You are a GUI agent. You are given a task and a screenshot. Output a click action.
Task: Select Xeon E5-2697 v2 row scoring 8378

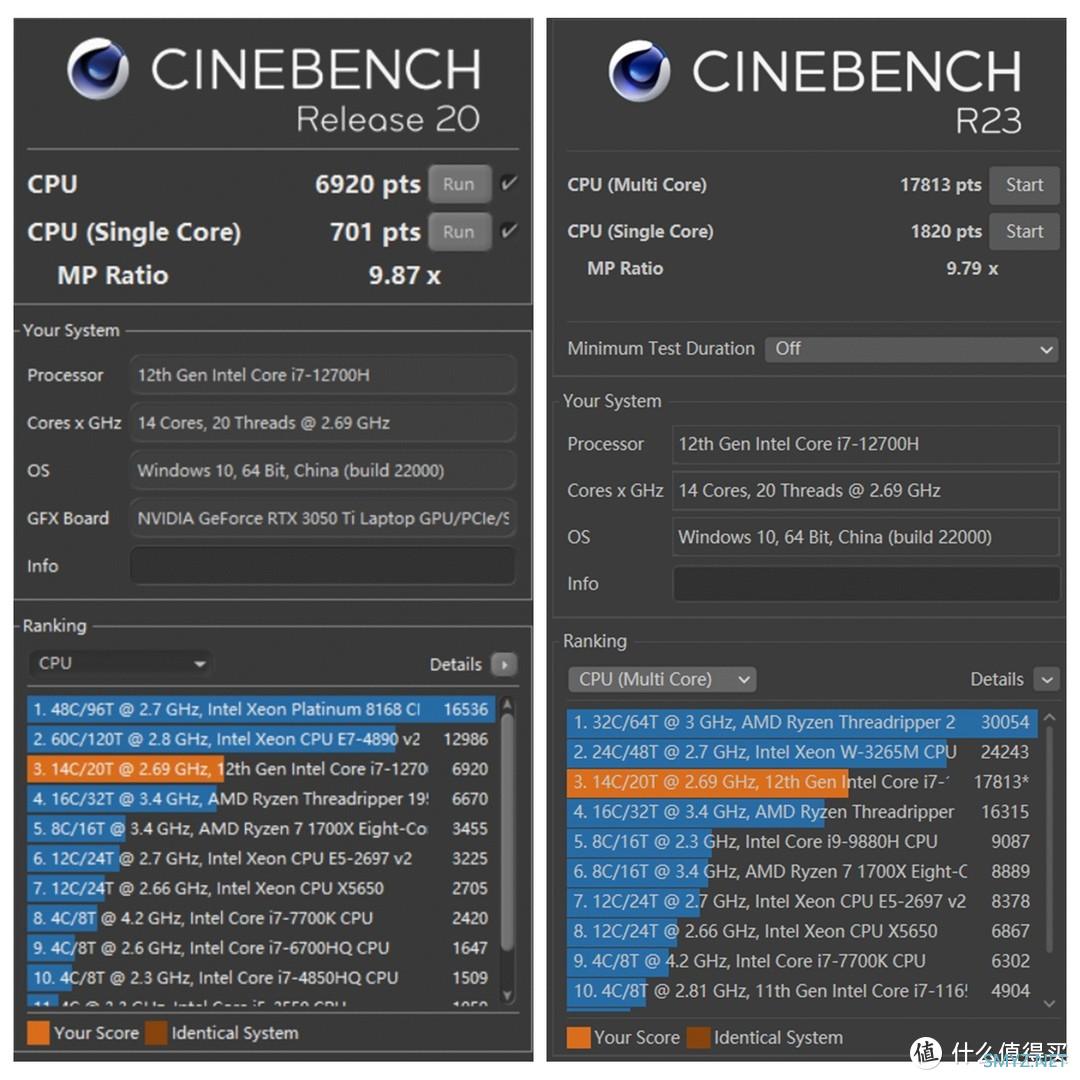coord(802,902)
